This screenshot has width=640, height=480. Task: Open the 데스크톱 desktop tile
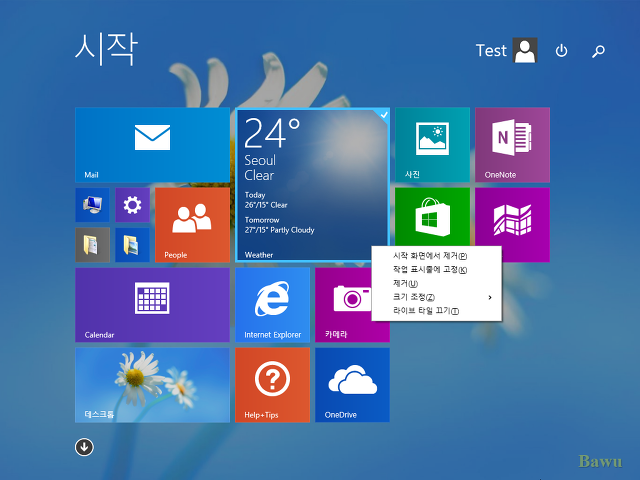tap(152, 384)
